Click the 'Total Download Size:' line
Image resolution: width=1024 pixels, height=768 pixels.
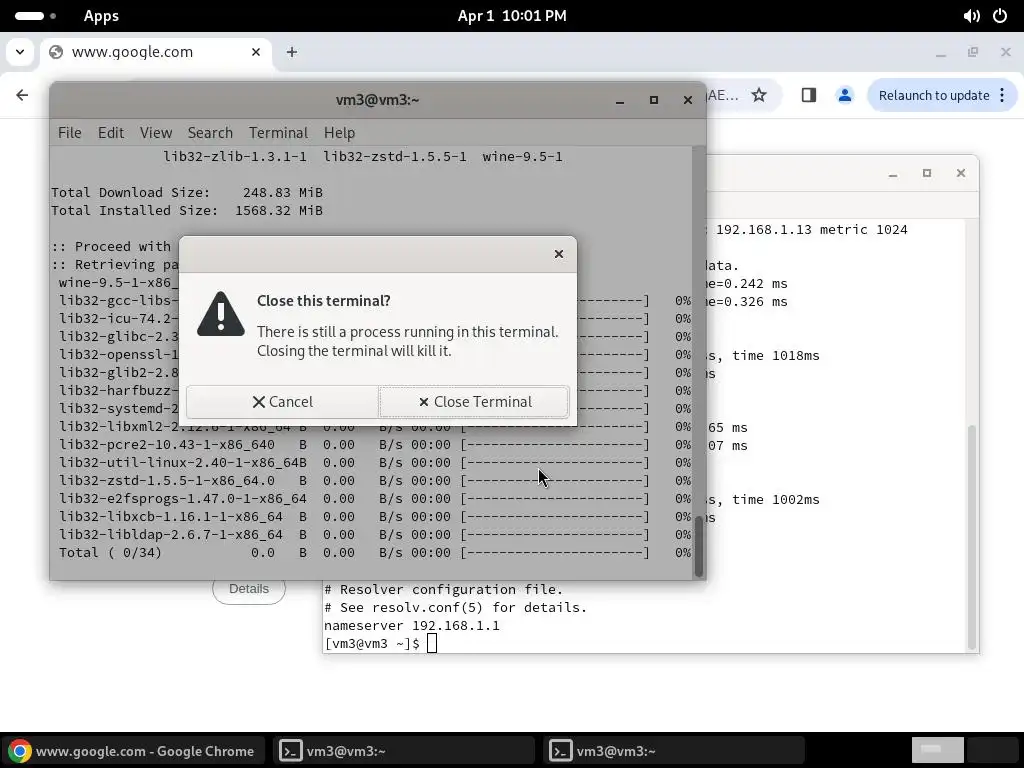(187, 193)
